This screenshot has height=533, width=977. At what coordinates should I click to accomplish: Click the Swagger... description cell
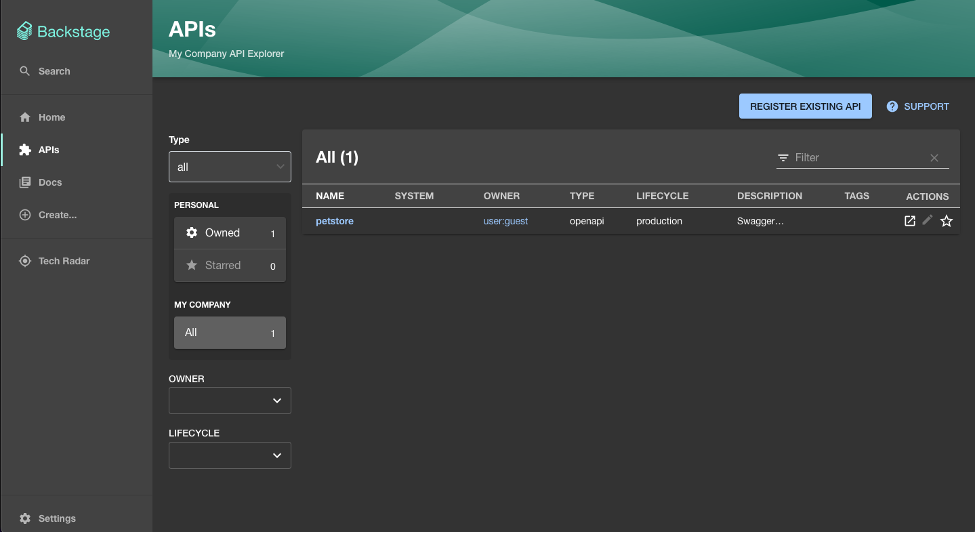[x=760, y=221]
